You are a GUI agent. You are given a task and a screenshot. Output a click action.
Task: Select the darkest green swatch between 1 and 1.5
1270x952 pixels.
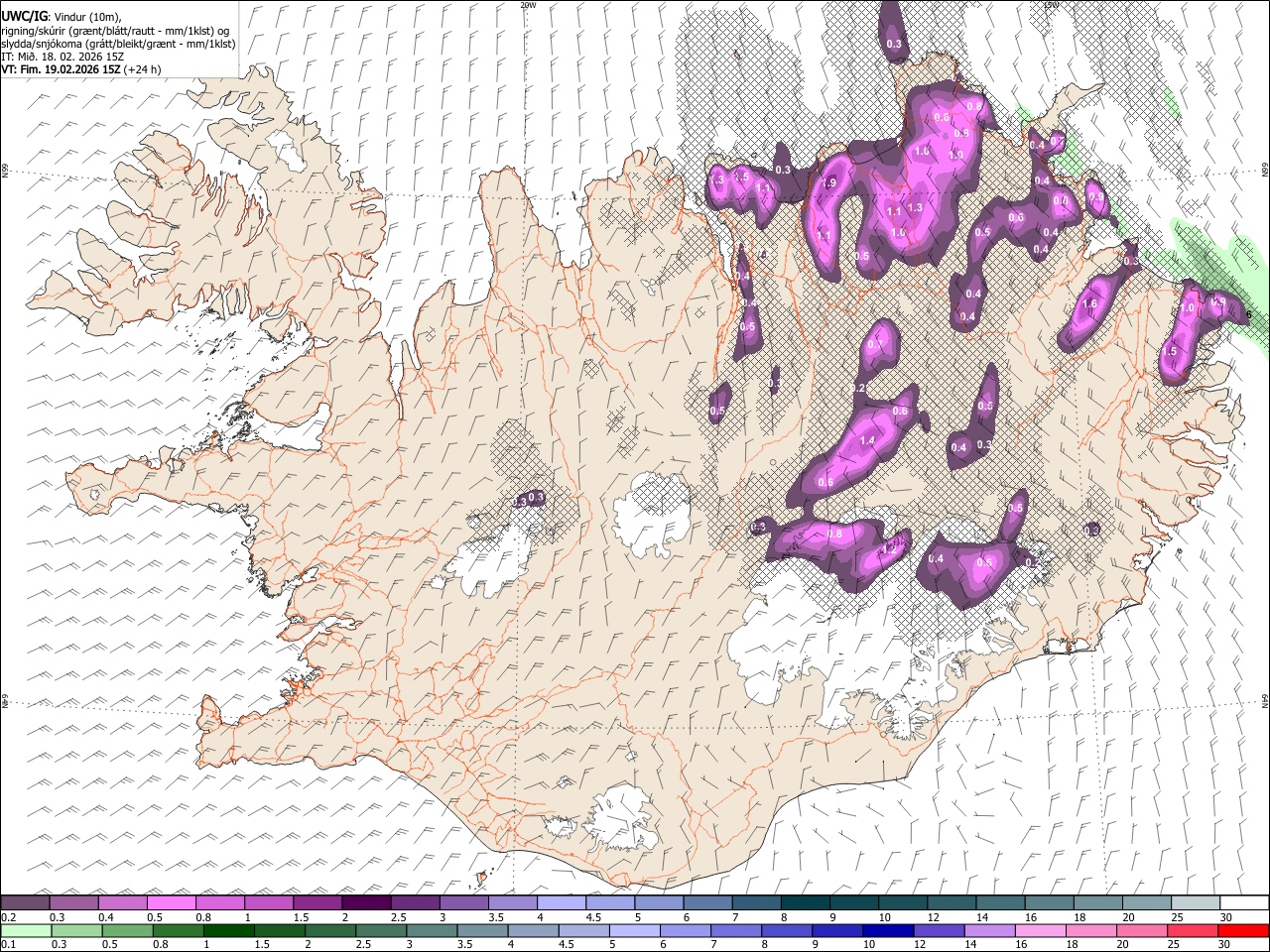click(x=229, y=931)
